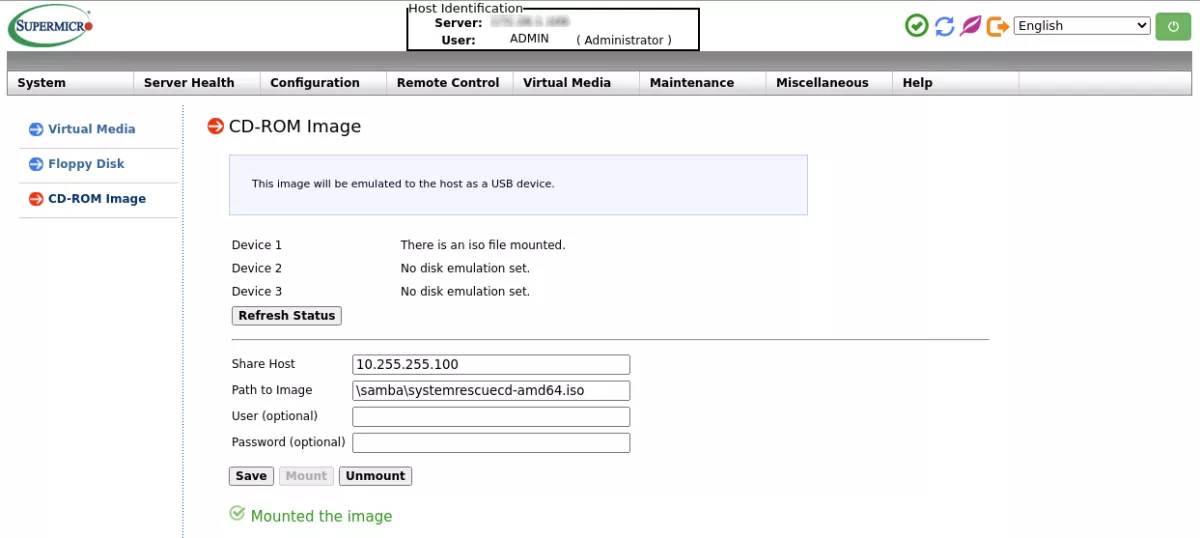Click the Device 1 label
1200x538 pixels.
point(257,245)
